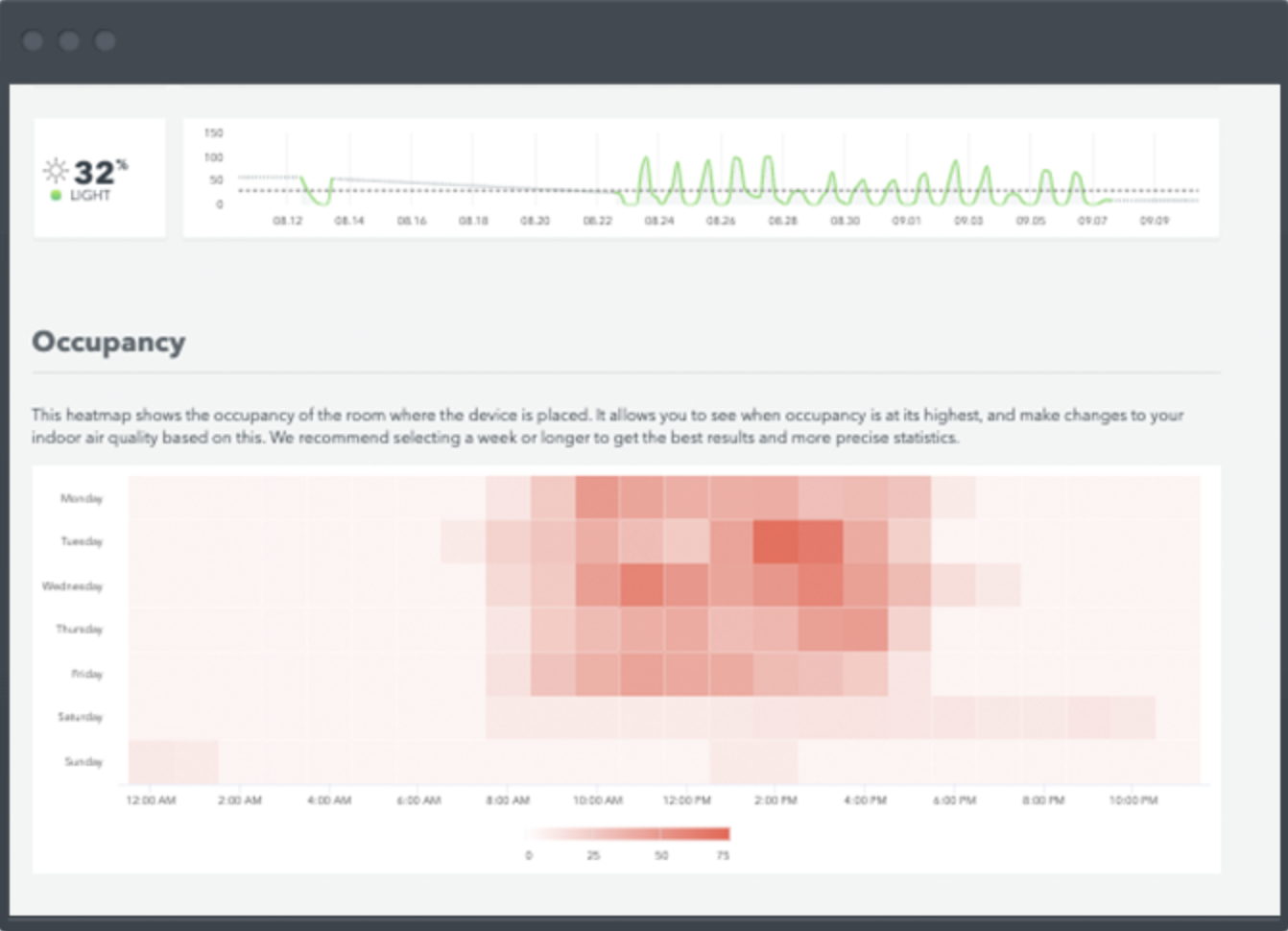Click the 08.16 date on light chart
Screen dimensions: 1288x931
click(x=412, y=221)
